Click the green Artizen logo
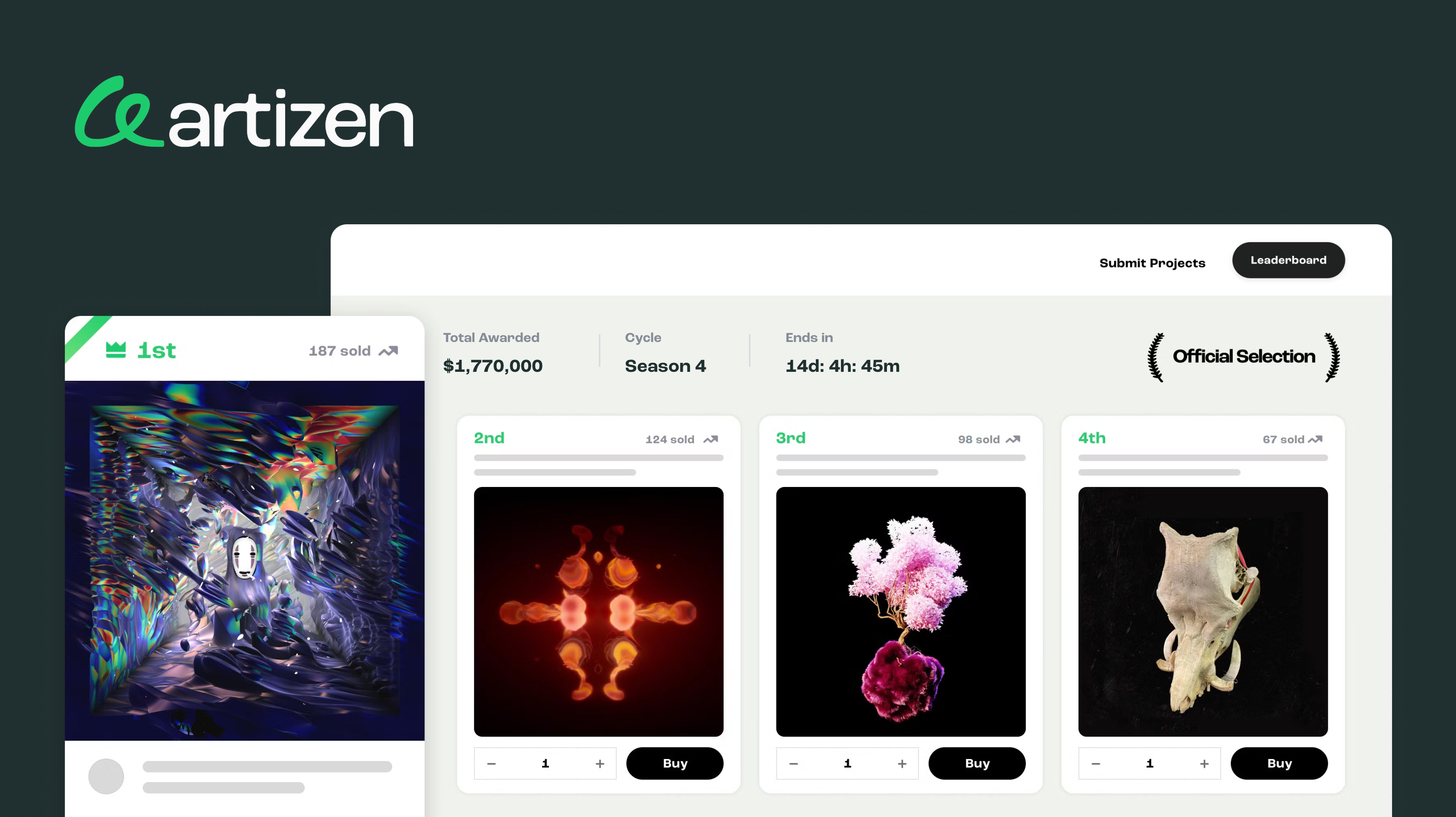Screen dimensions: 1456x817 point(244,112)
